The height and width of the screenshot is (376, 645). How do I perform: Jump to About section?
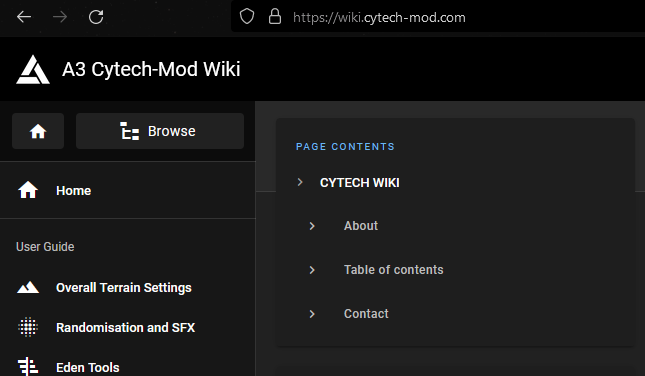click(361, 226)
